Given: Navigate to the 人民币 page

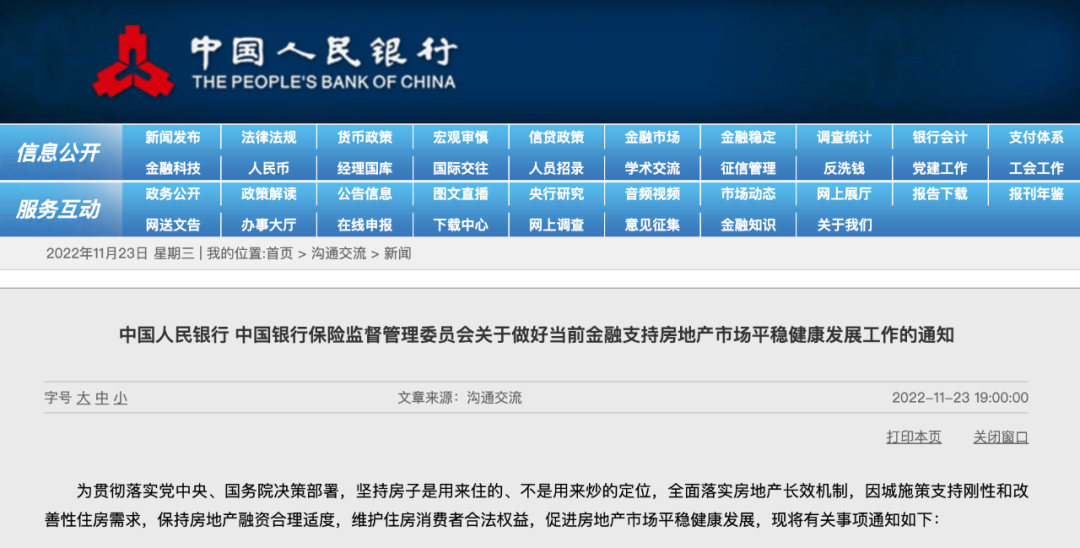Looking at the screenshot, I should coord(268,168).
